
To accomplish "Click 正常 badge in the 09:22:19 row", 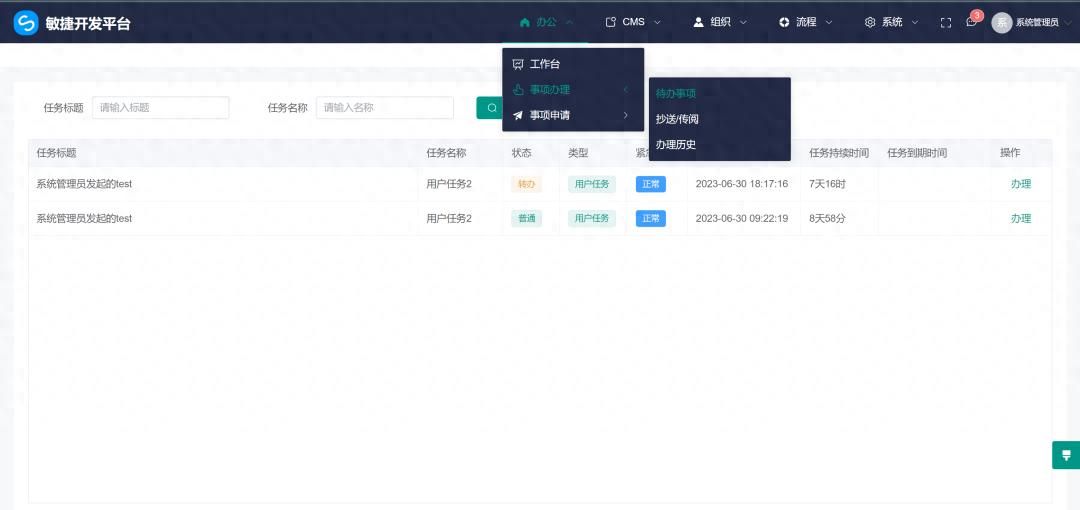I will (x=650, y=218).
